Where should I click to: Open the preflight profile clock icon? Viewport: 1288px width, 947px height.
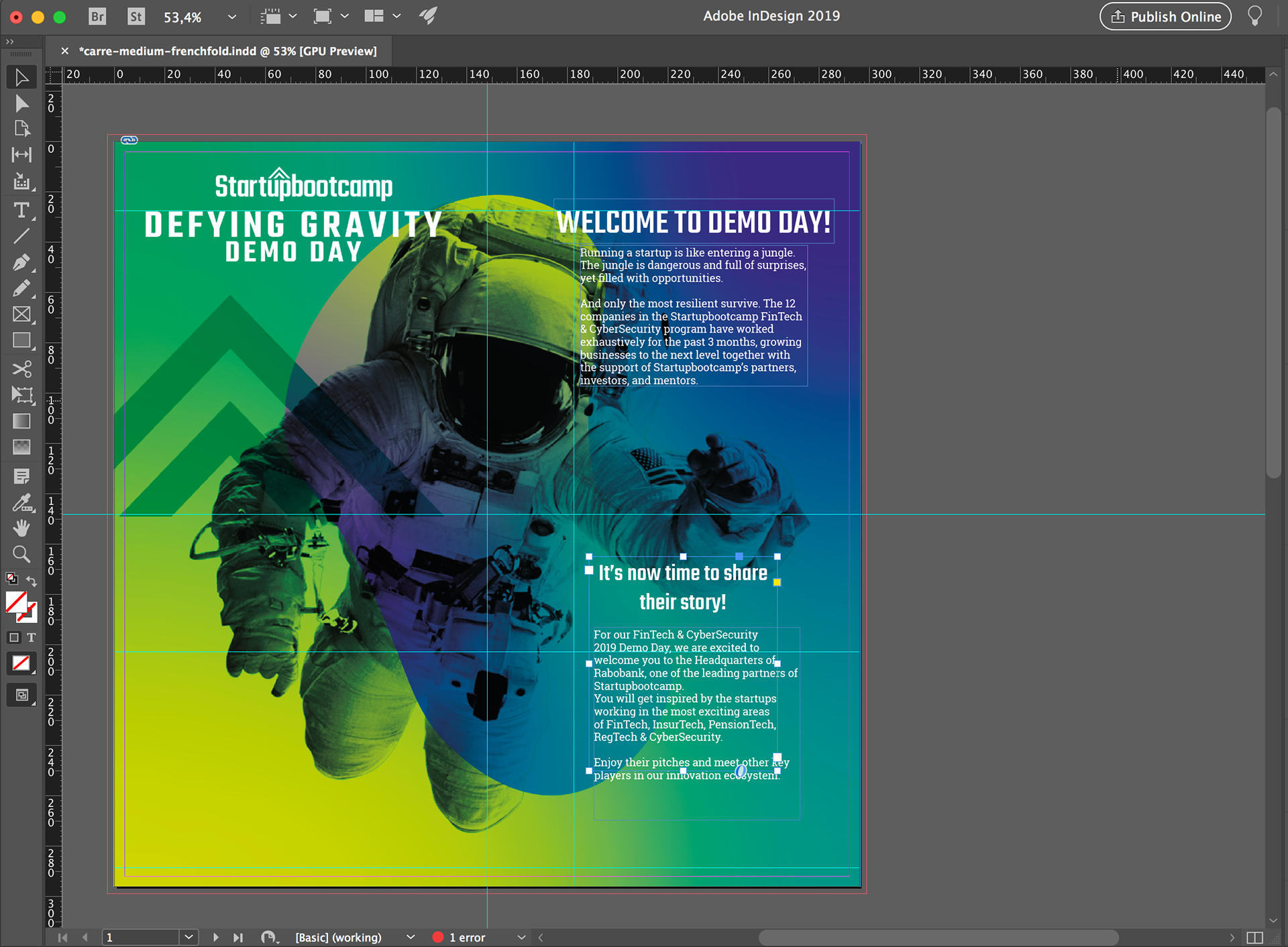point(270,937)
